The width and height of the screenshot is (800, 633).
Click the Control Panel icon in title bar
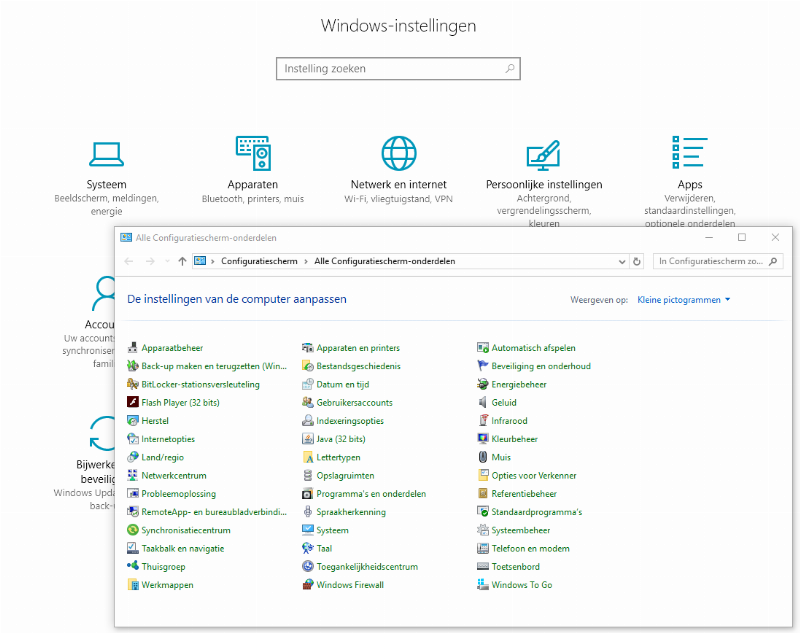click(x=126, y=238)
